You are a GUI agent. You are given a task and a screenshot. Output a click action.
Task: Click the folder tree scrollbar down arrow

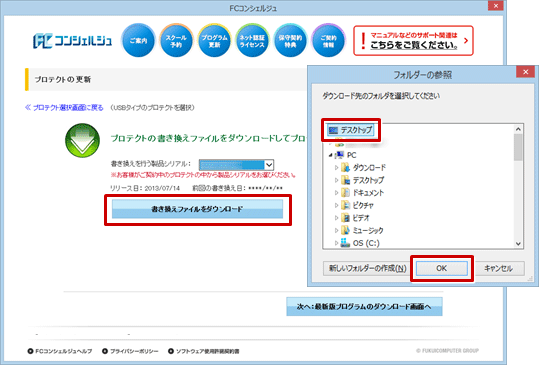[x=518, y=244]
